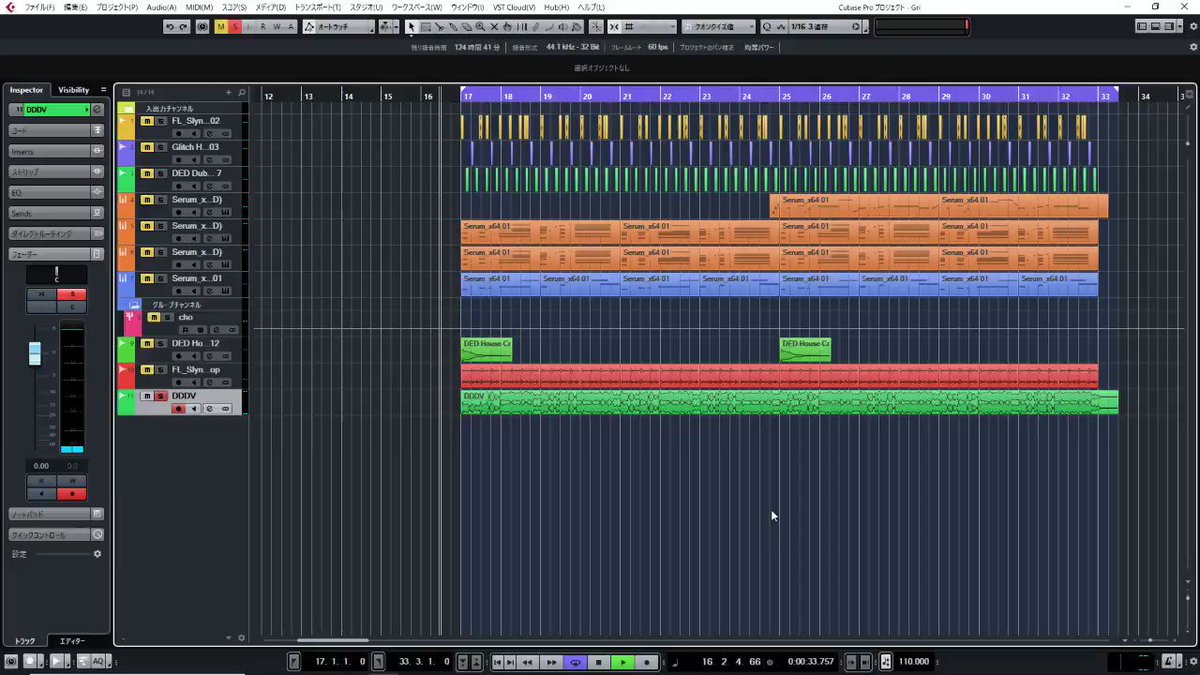Switch to the Visibility tab
This screenshot has height=675, width=1200.
pyautogui.click(x=73, y=90)
